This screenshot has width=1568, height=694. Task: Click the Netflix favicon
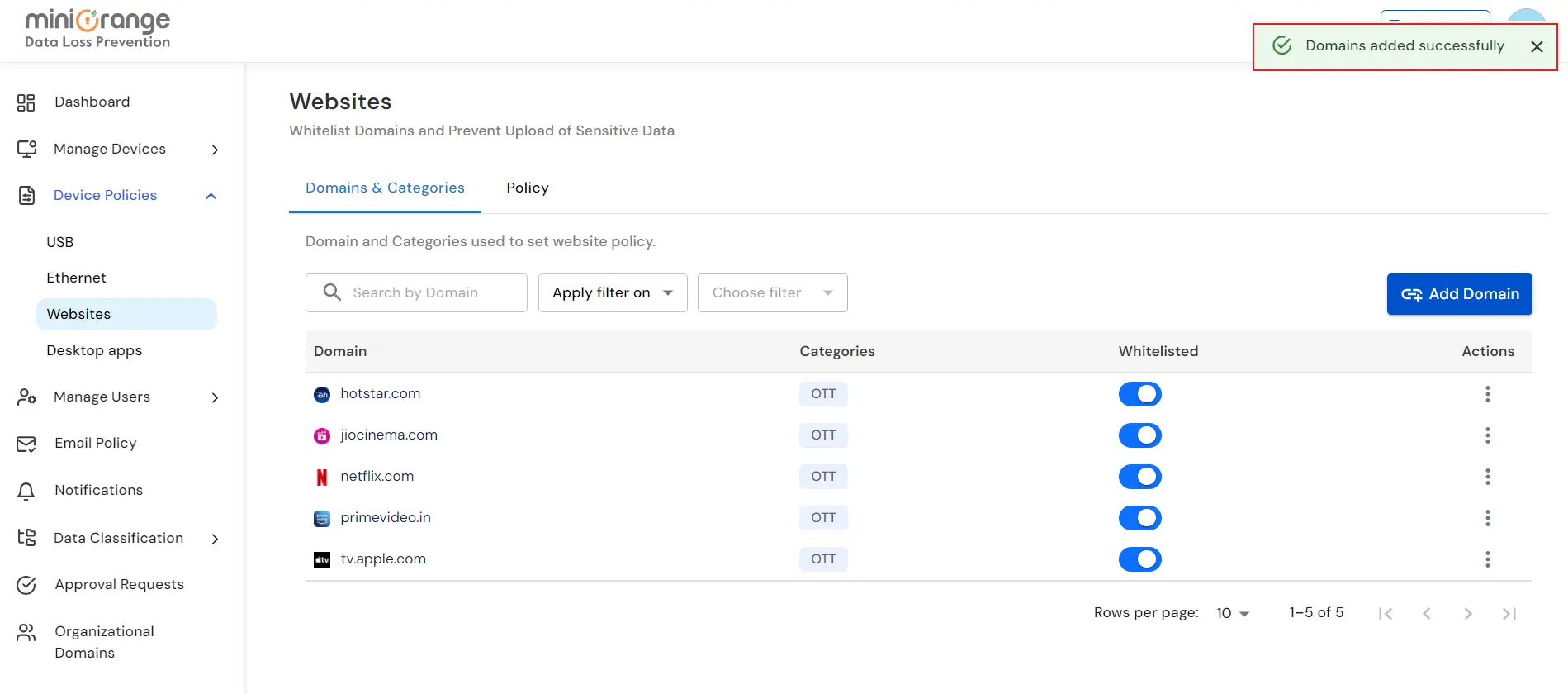pyautogui.click(x=322, y=478)
